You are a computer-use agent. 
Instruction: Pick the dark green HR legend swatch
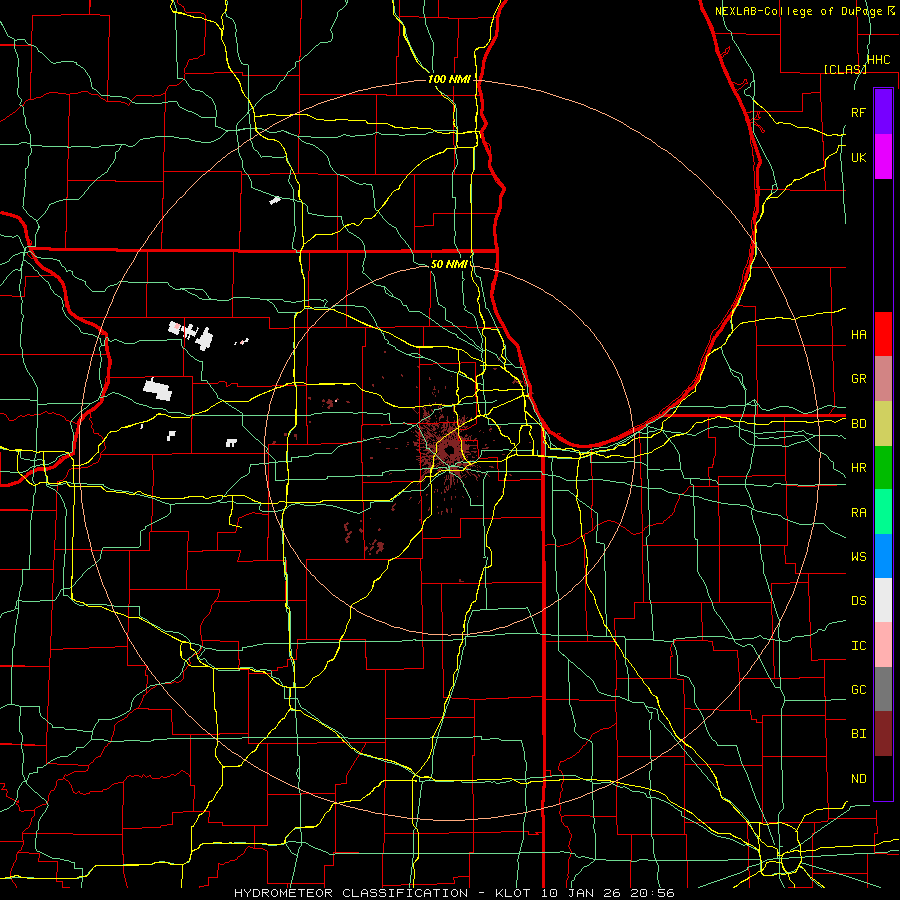click(883, 468)
